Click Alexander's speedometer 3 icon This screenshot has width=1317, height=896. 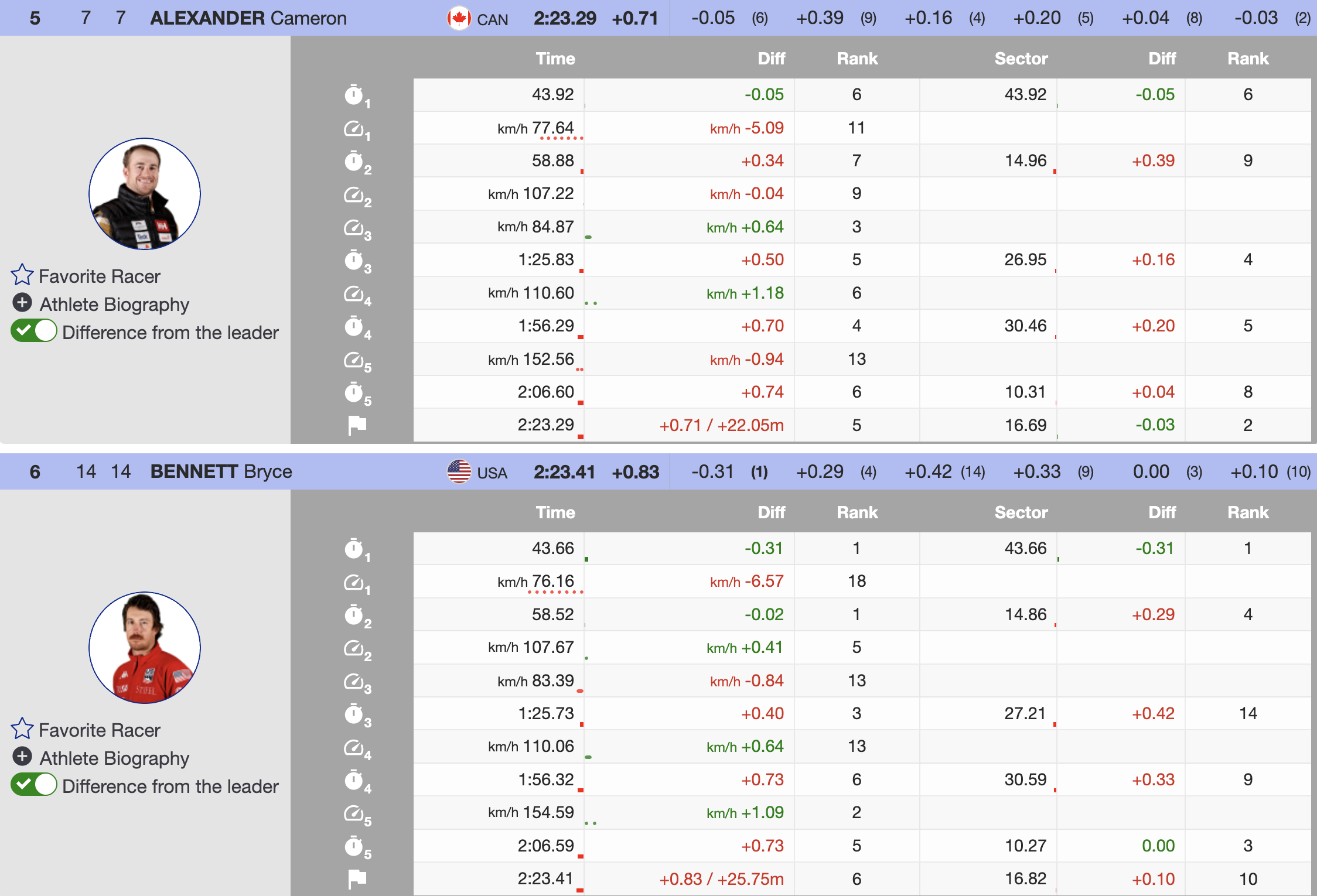tap(355, 227)
